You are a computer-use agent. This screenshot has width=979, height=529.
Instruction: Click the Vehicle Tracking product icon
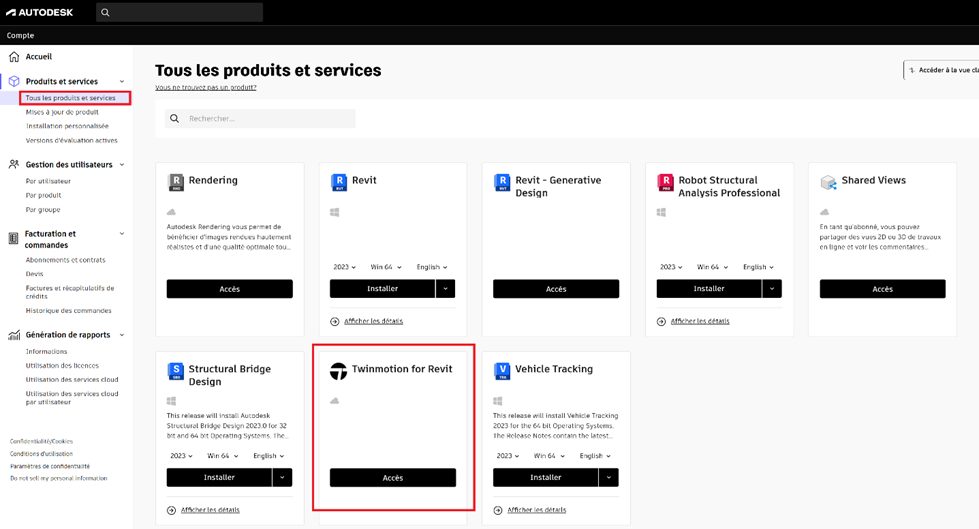click(x=502, y=371)
